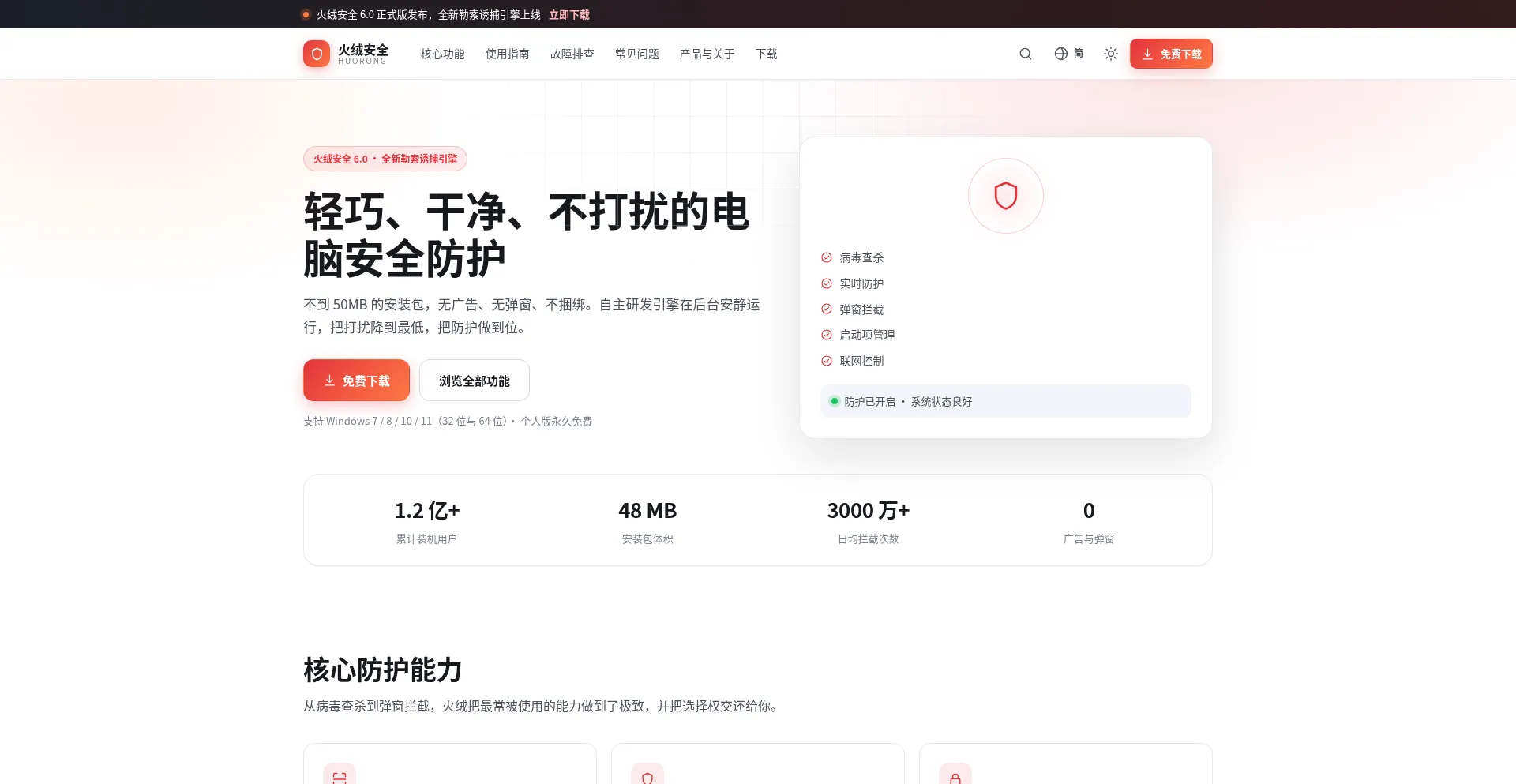The image size is (1516, 784).
Task: Click Windows support note under download buttons
Action: pos(448,422)
